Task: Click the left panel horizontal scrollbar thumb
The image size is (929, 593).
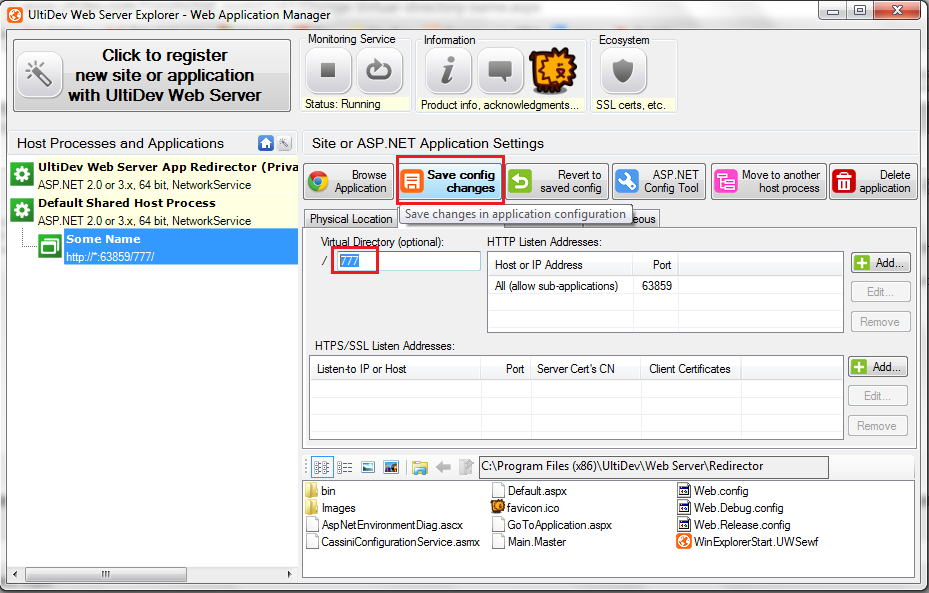Action: coord(106,574)
